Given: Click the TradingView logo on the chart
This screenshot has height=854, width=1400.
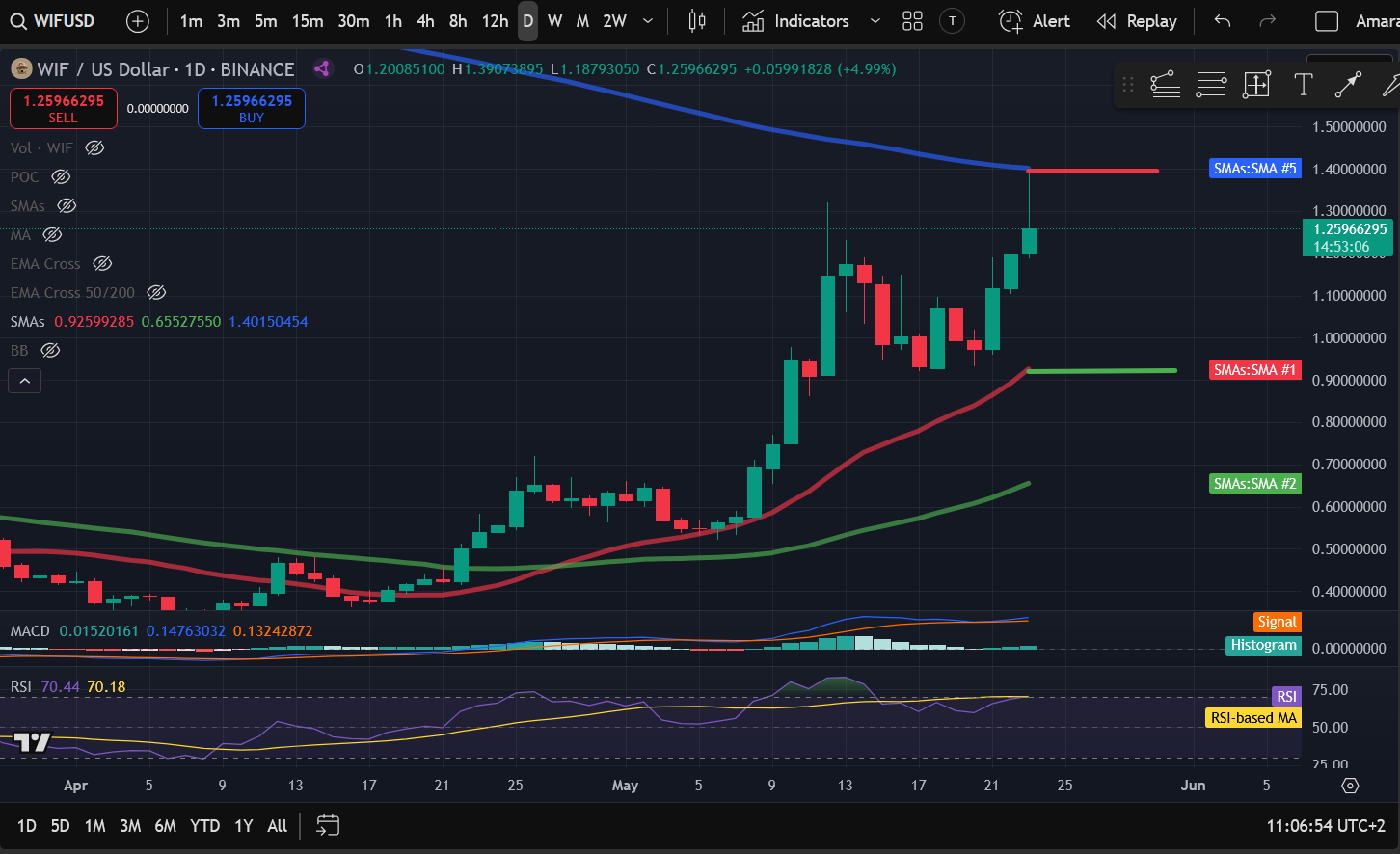Looking at the screenshot, I should point(32,742).
